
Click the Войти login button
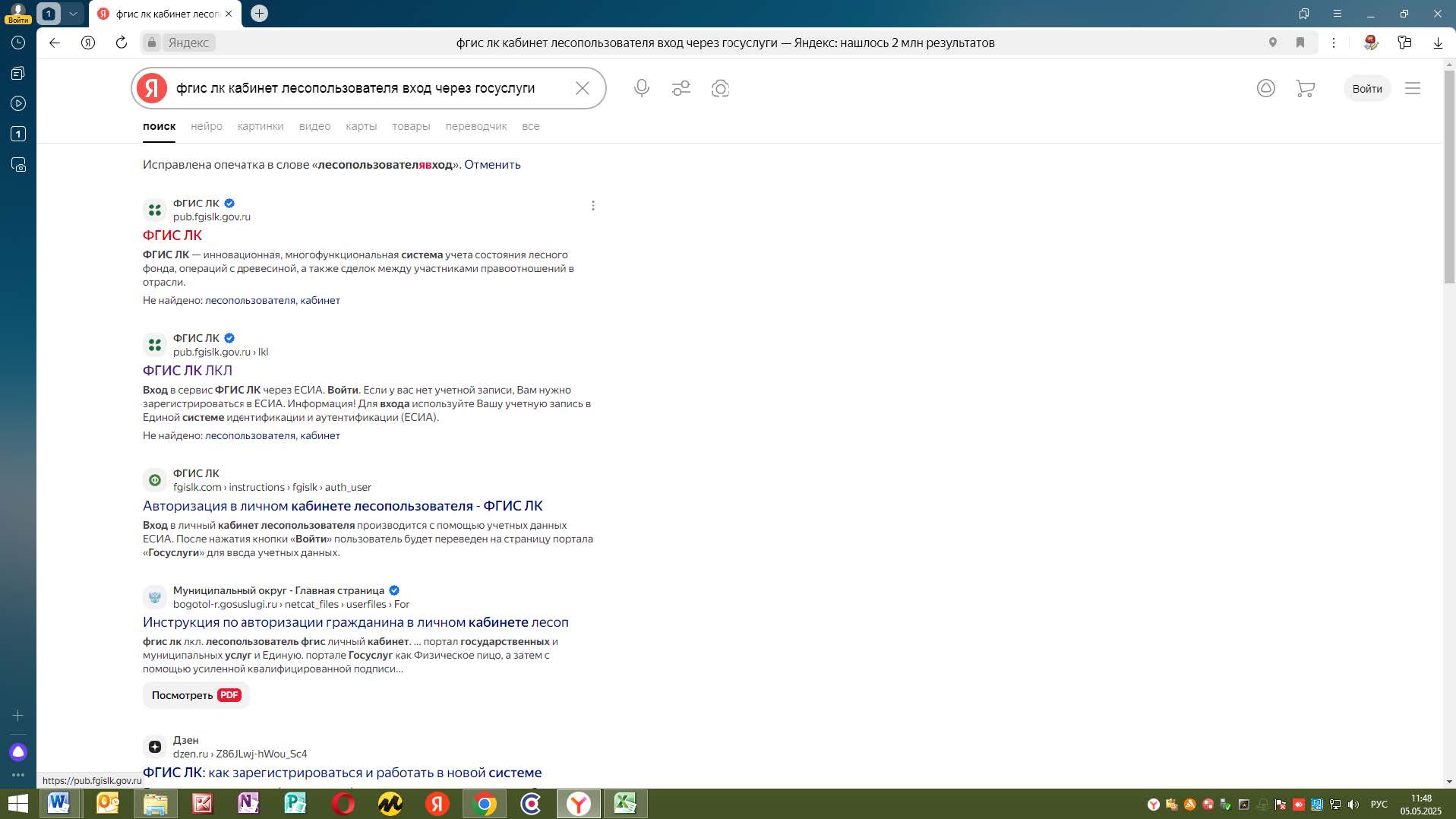(1367, 88)
